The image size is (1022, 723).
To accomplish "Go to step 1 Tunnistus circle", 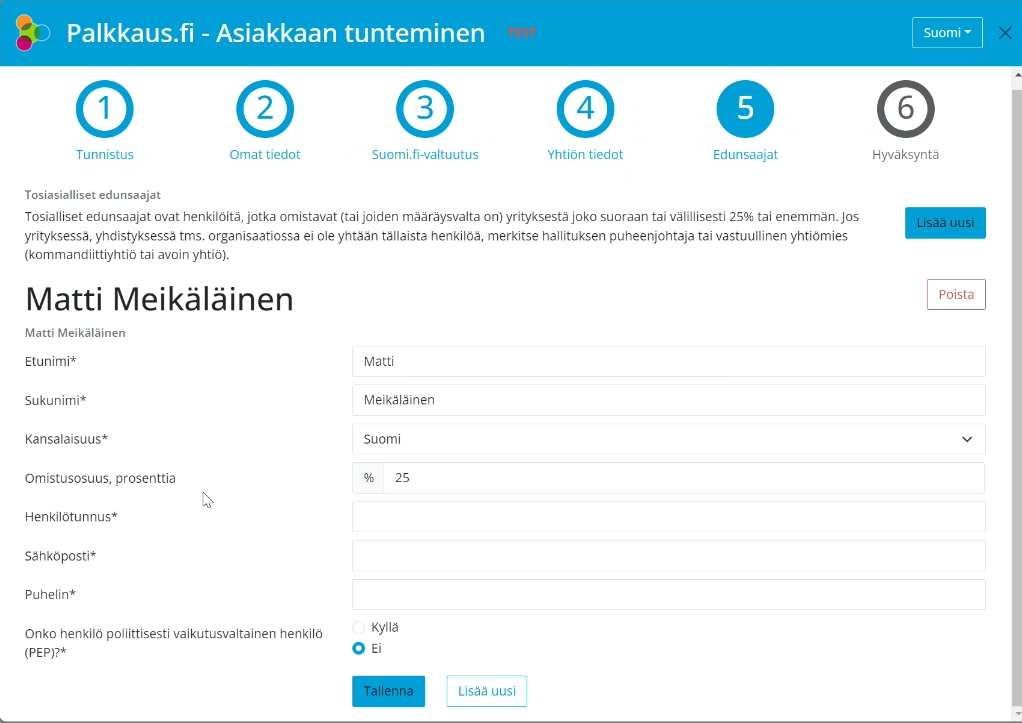I will (x=105, y=109).
